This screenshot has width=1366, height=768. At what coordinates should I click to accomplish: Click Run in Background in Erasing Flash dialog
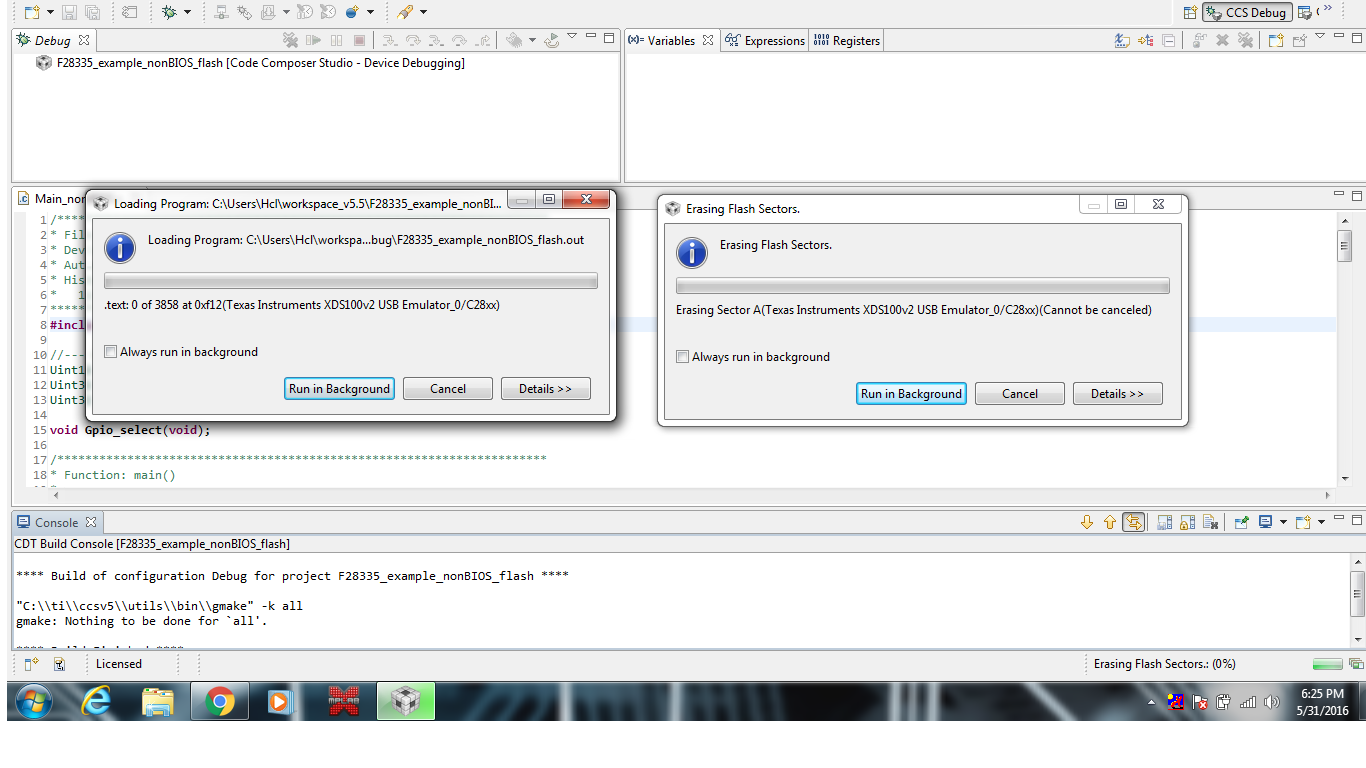(x=911, y=394)
